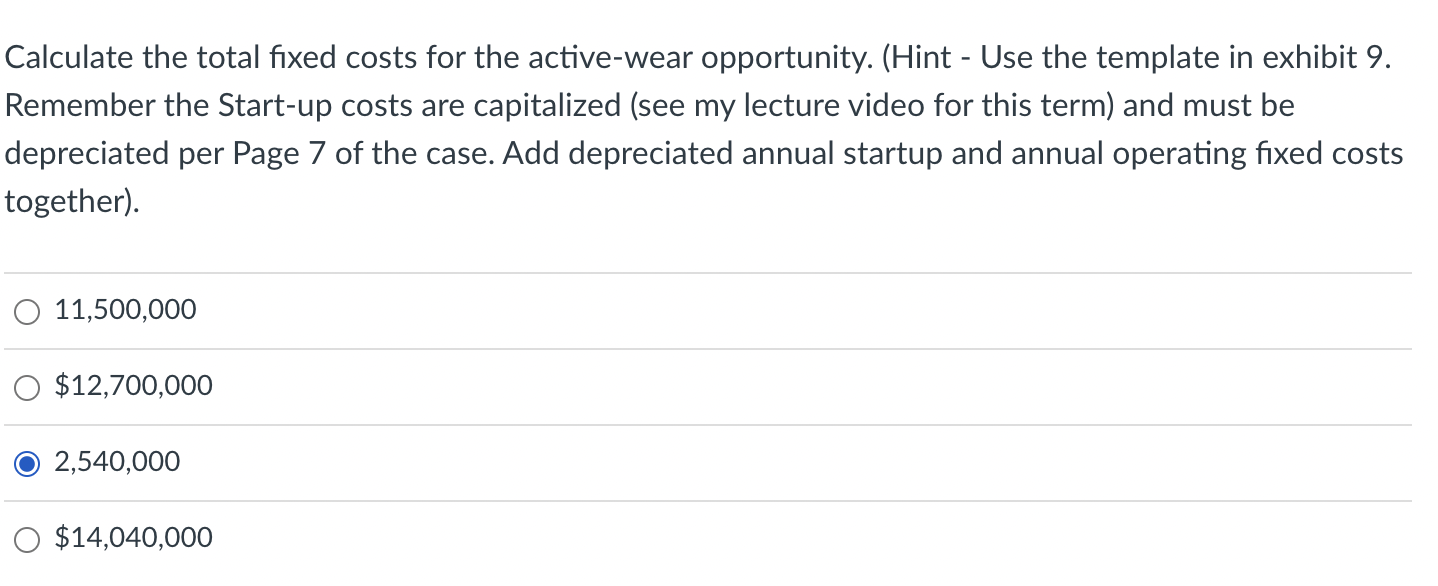Click the 2,540,000 answer label text
Screen dimensions: 1438x586
(x=117, y=462)
